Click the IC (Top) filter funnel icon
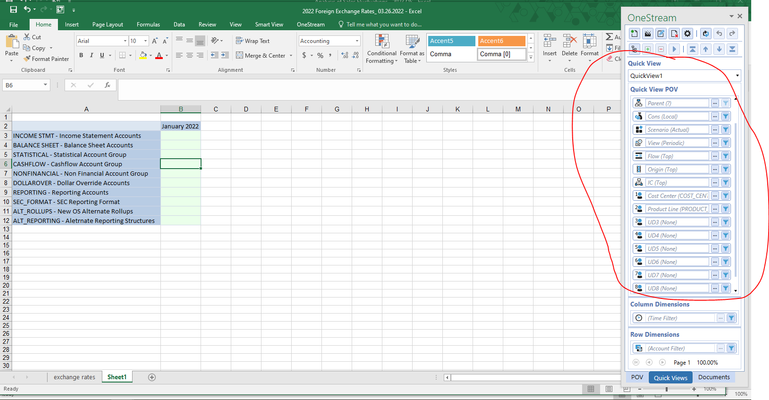 pyautogui.click(x=725, y=182)
